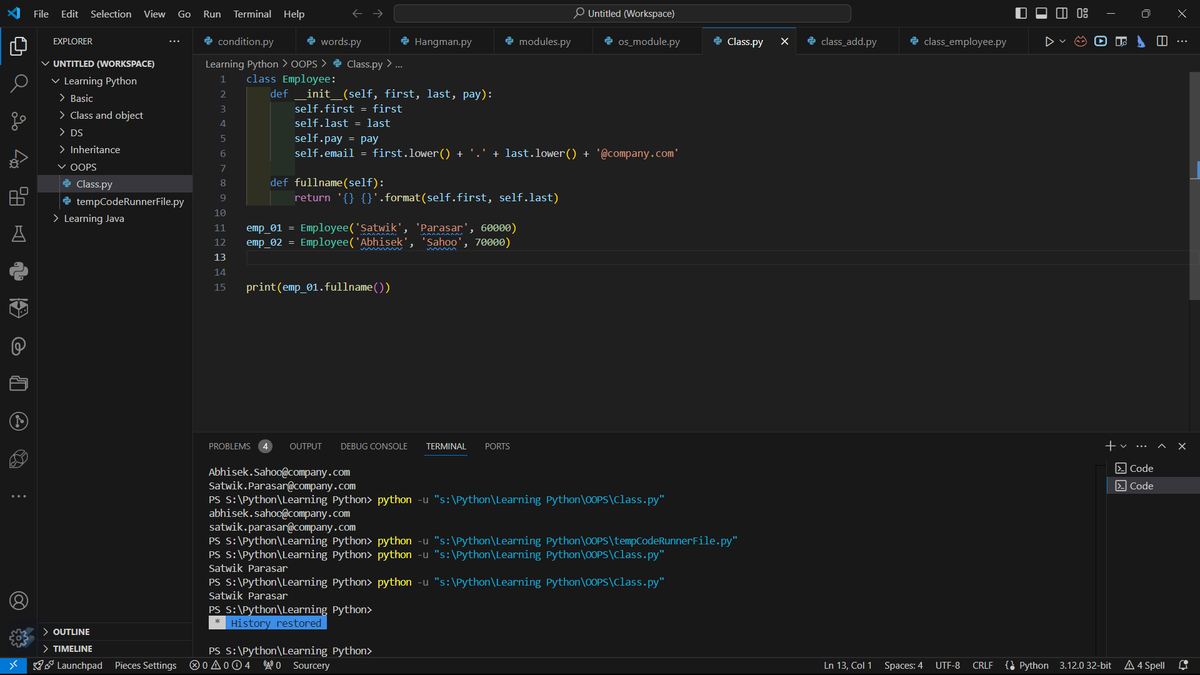Image resolution: width=1200 pixels, height=675 pixels.
Task: Run the Python file with play button
Action: (x=1049, y=41)
